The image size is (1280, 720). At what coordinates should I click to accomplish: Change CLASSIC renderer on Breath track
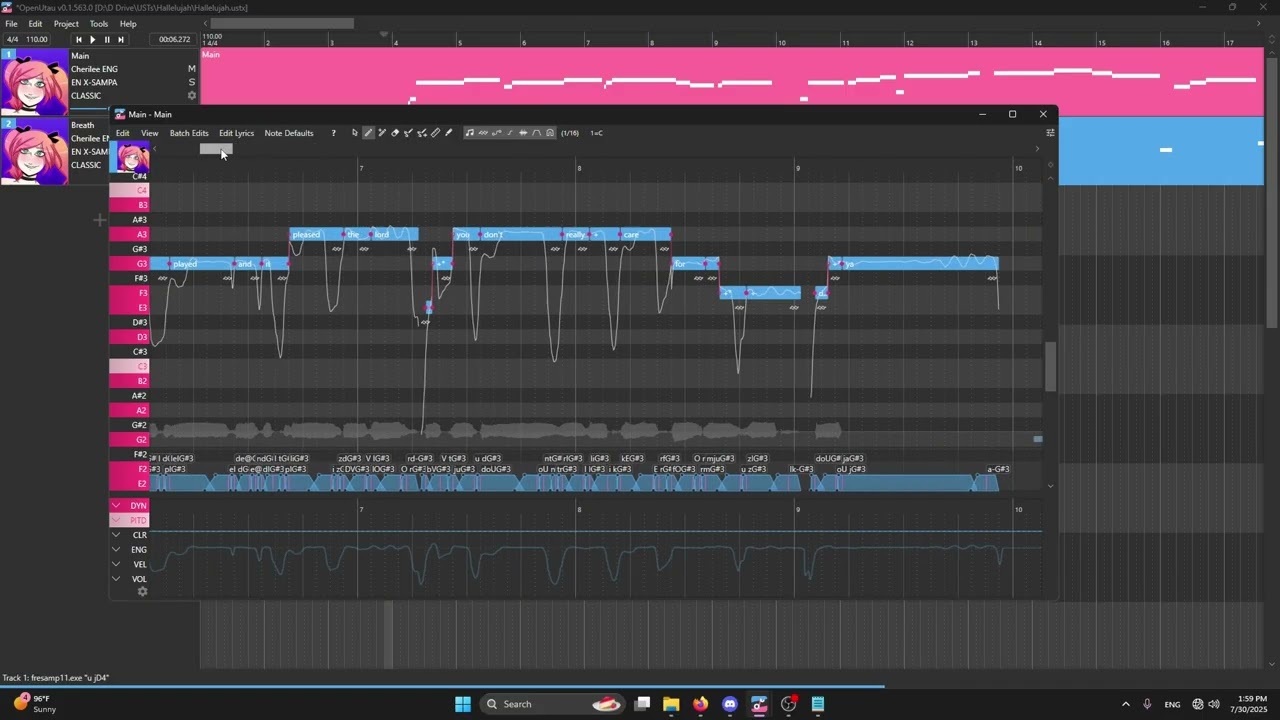pyautogui.click(x=86, y=165)
